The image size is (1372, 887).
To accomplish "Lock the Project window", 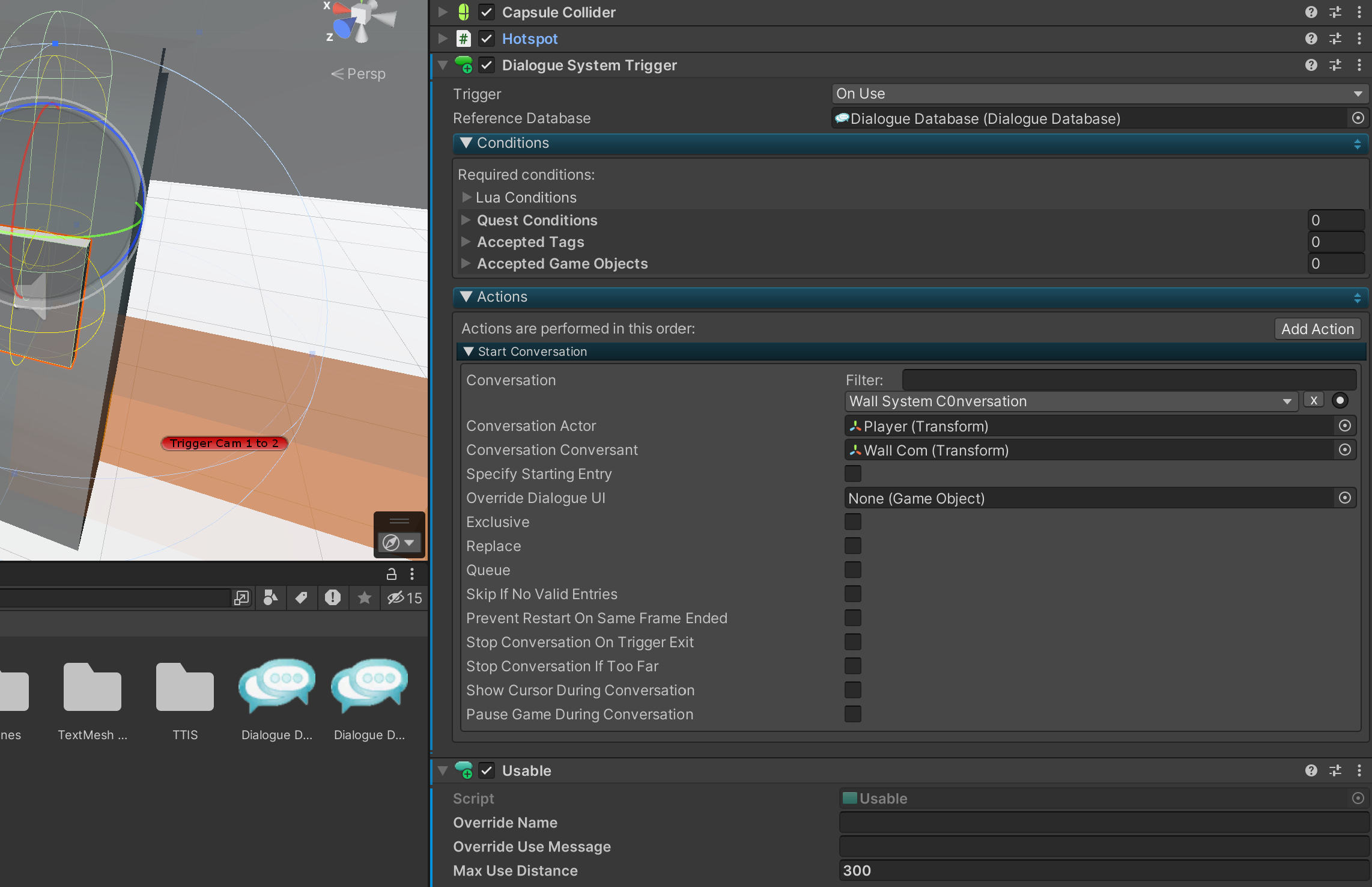I will pos(392,574).
